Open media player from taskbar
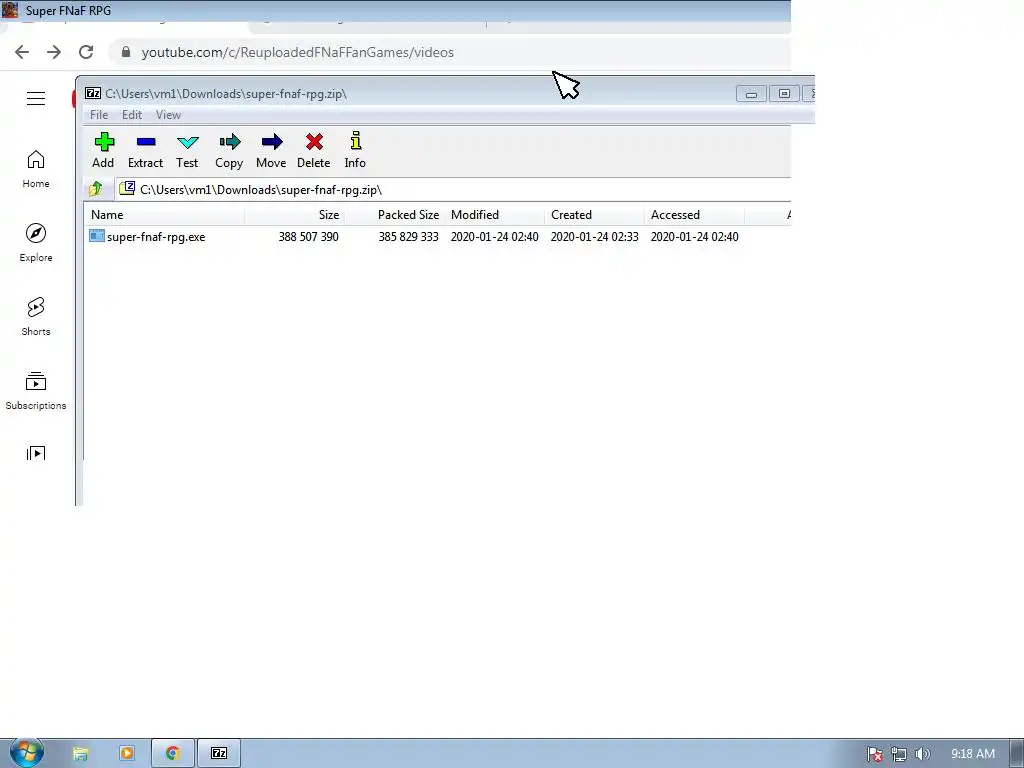 click(x=127, y=754)
